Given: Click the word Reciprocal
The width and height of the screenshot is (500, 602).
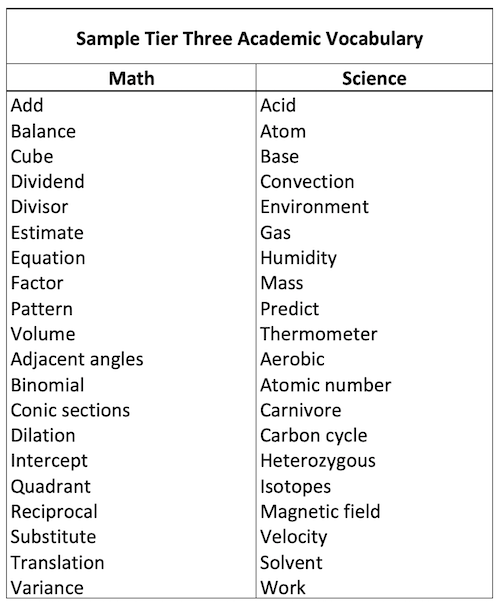Looking at the screenshot, I should 54,512.
